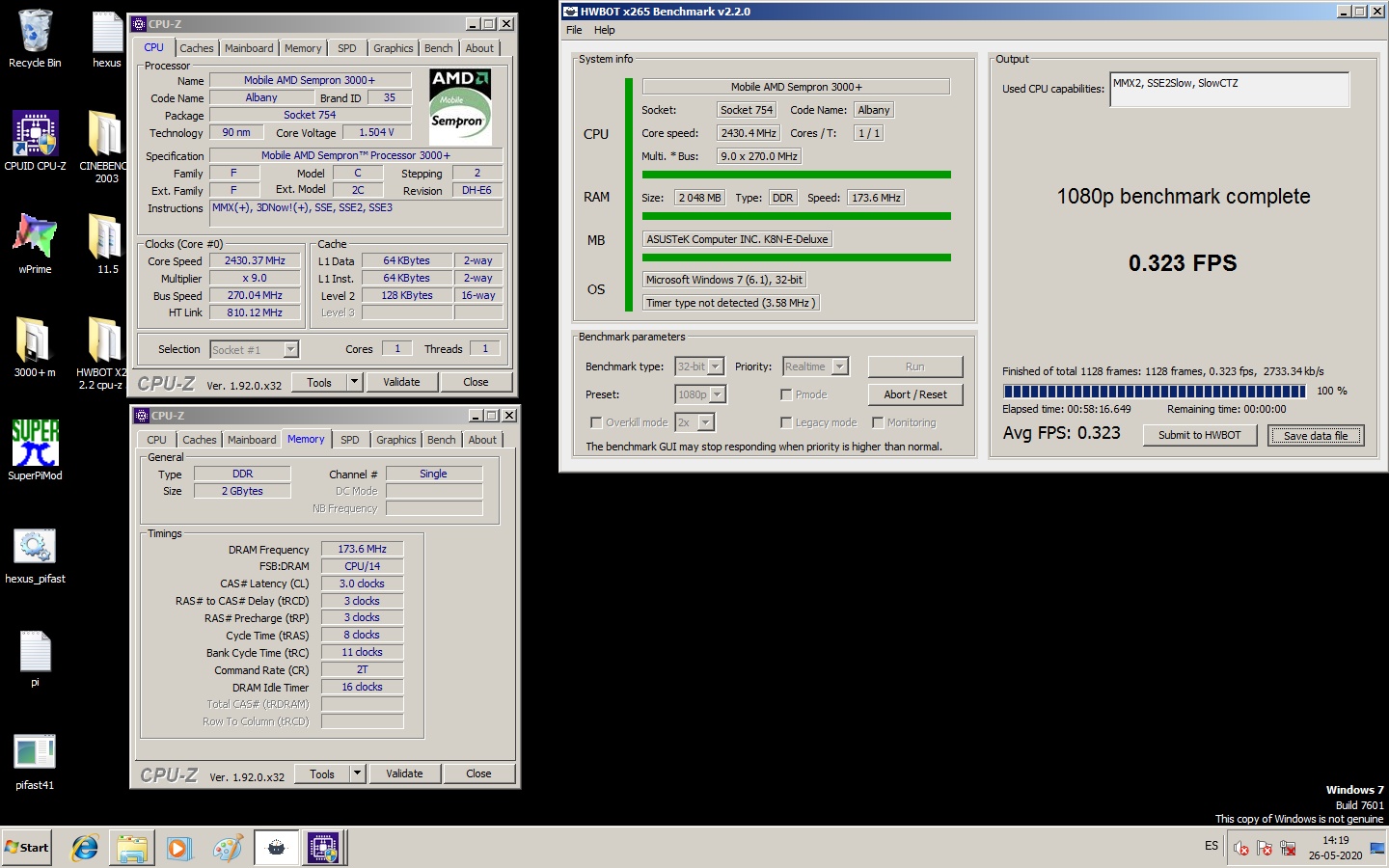Open Windows Media Player from the taskbar
1389x868 pixels.
(179, 848)
